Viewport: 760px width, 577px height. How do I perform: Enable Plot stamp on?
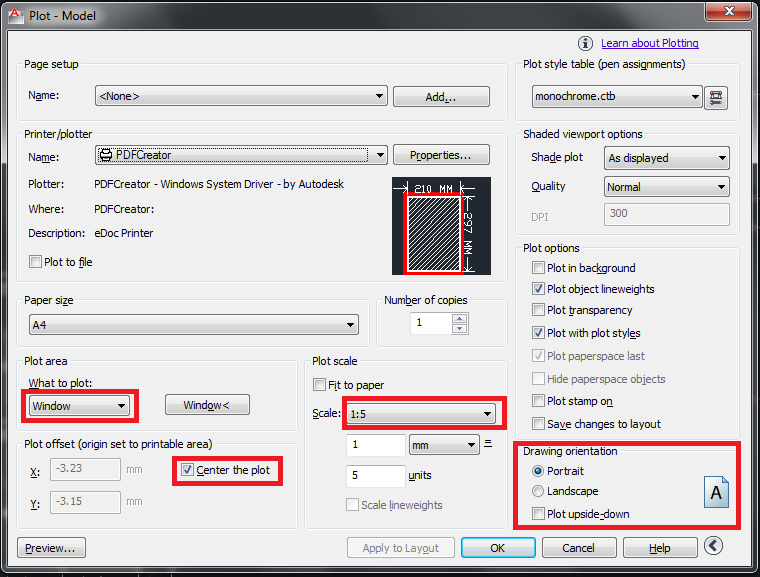[x=538, y=401]
